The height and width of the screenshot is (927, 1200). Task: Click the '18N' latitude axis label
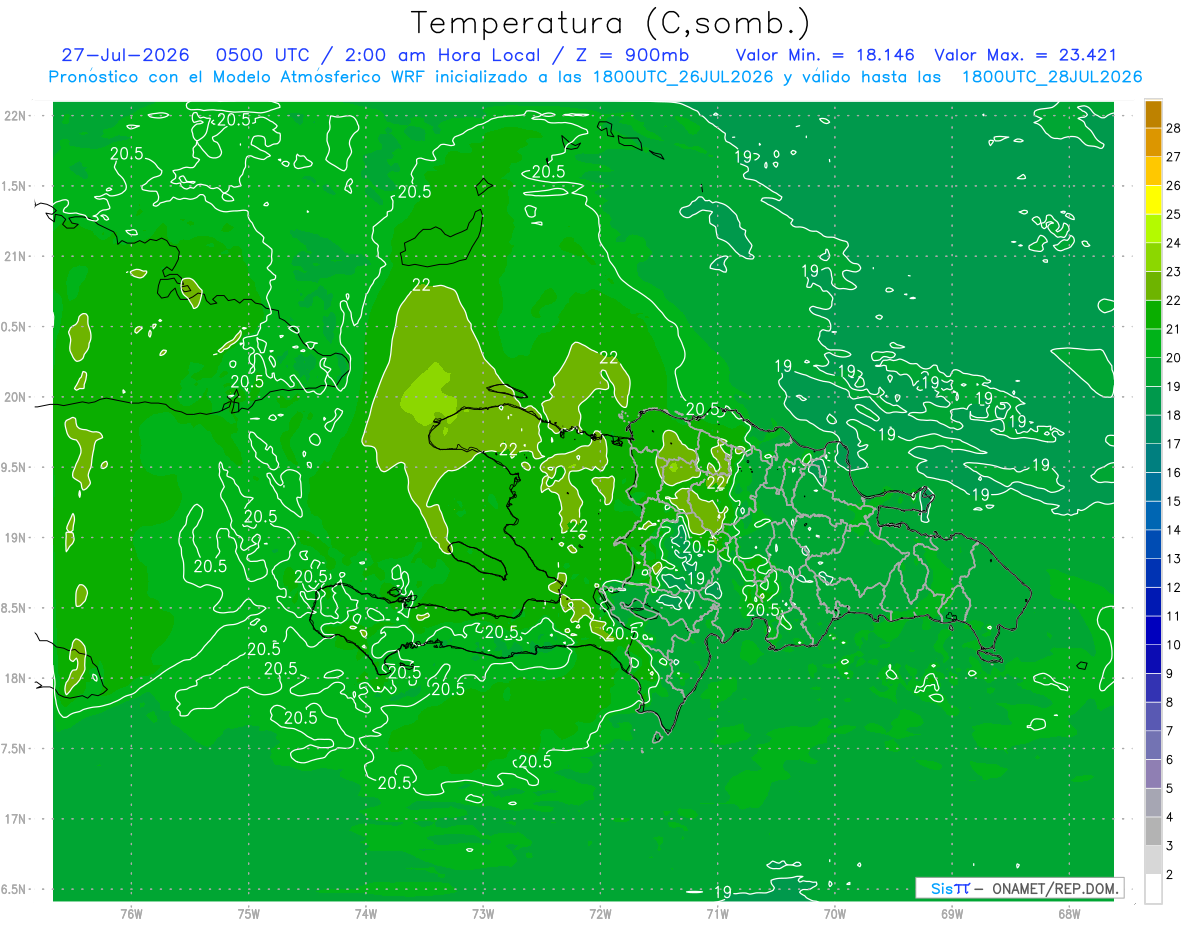16,679
